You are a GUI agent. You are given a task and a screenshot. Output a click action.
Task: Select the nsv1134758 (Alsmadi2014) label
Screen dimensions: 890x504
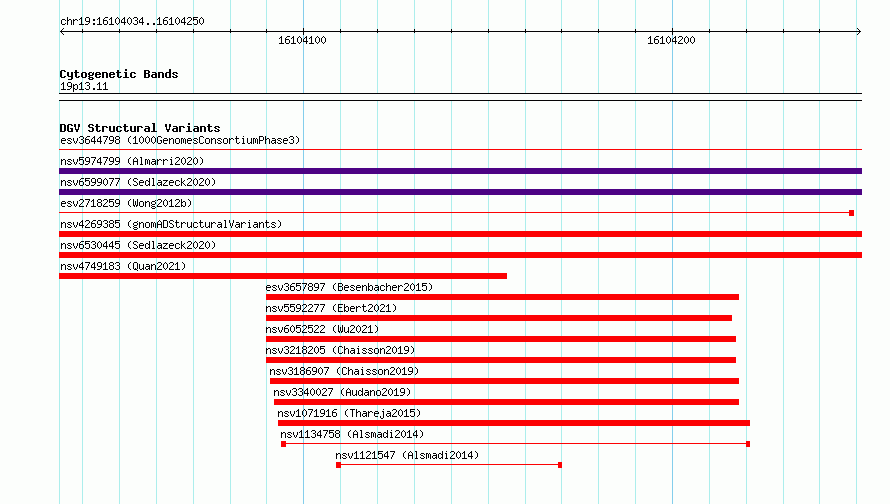click(352, 434)
